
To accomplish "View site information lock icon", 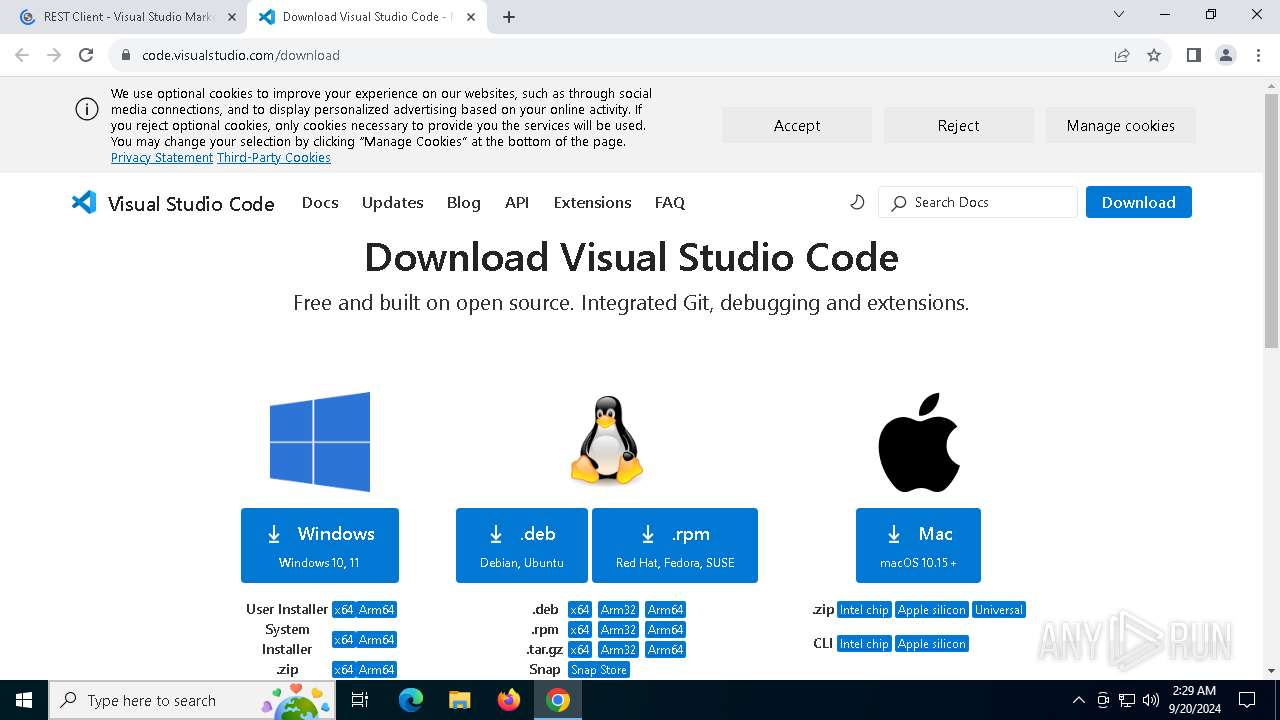I will 126,55.
